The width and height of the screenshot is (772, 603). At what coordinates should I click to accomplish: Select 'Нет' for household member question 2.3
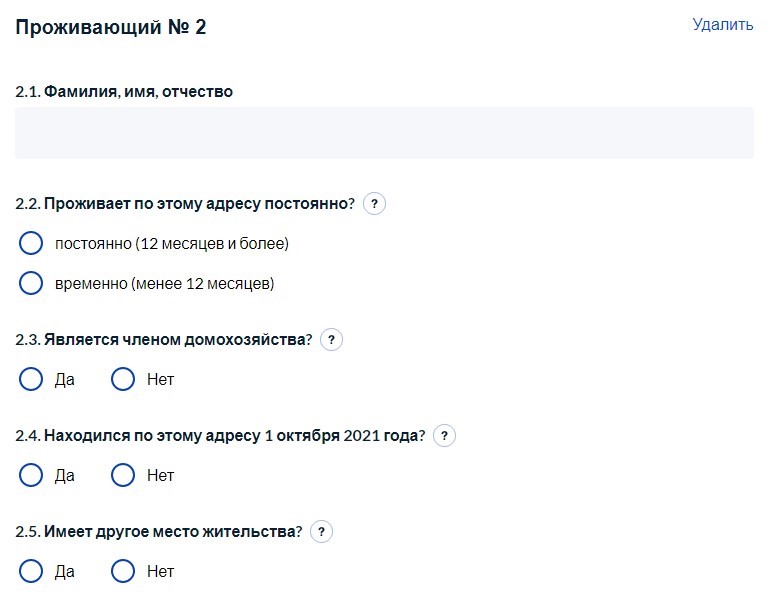pos(123,379)
